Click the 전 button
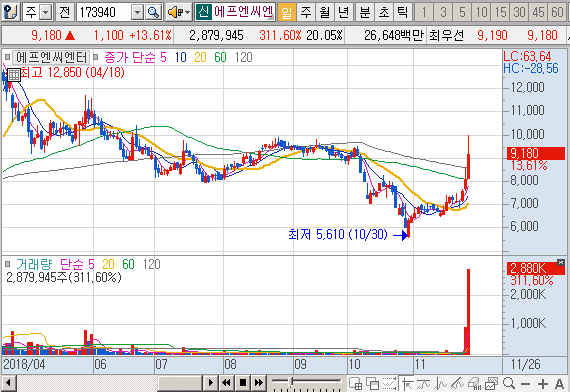The width and height of the screenshot is (570, 392). coord(65,12)
